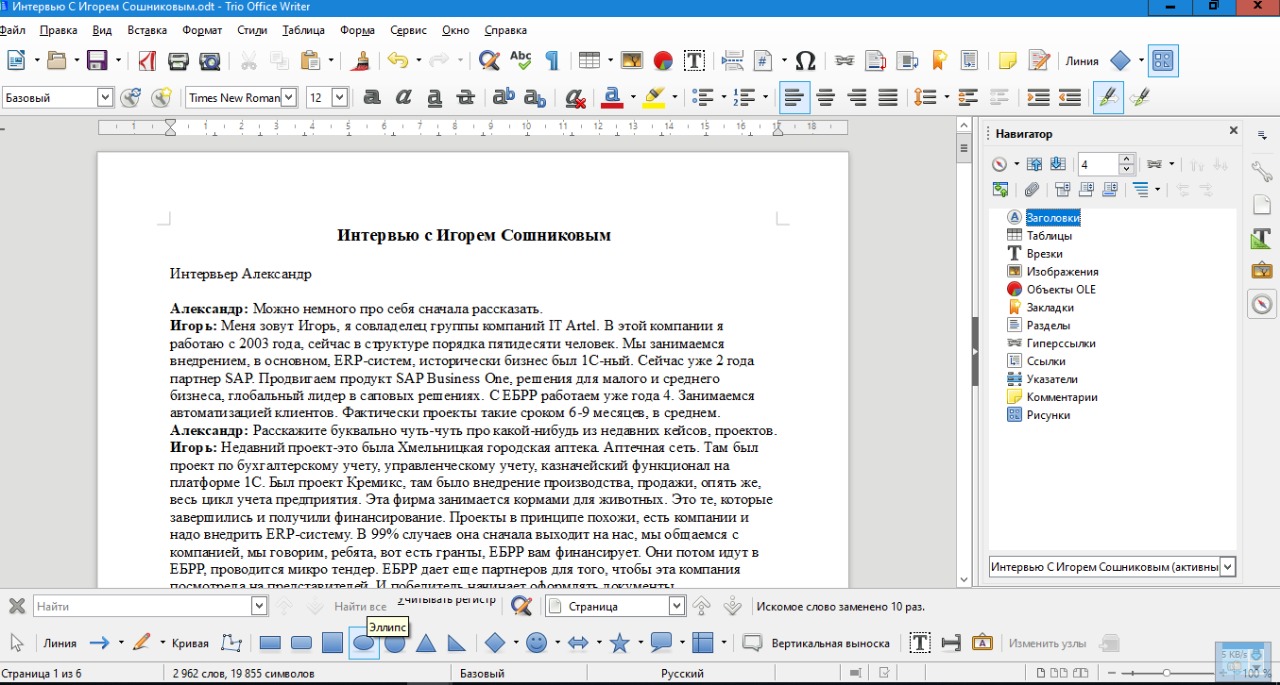Apply the yellow highlight color
Viewport: 1280px width, 685px height.
(x=654, y=98)
